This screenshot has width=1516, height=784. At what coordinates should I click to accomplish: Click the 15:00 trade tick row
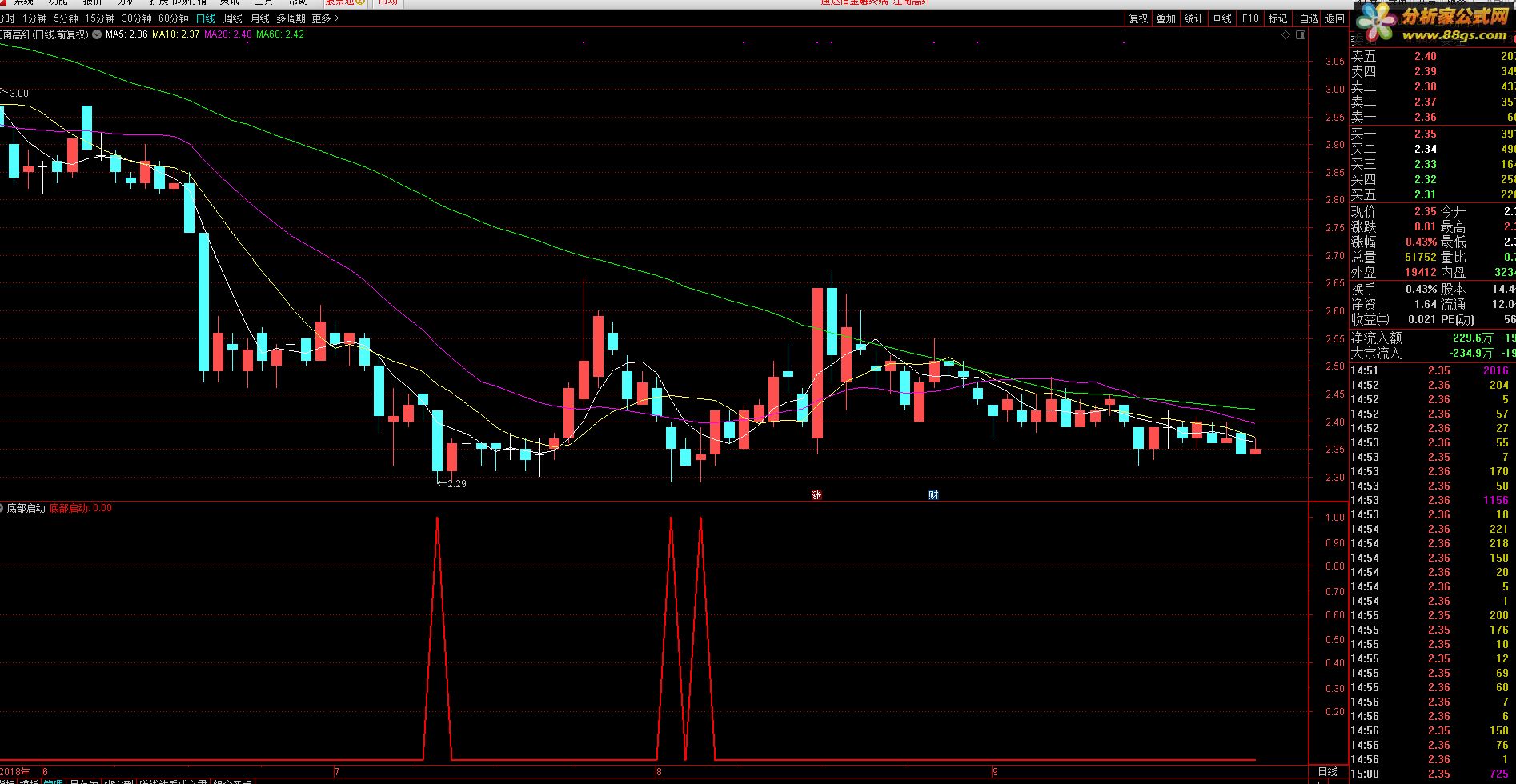coord(1433,774)
